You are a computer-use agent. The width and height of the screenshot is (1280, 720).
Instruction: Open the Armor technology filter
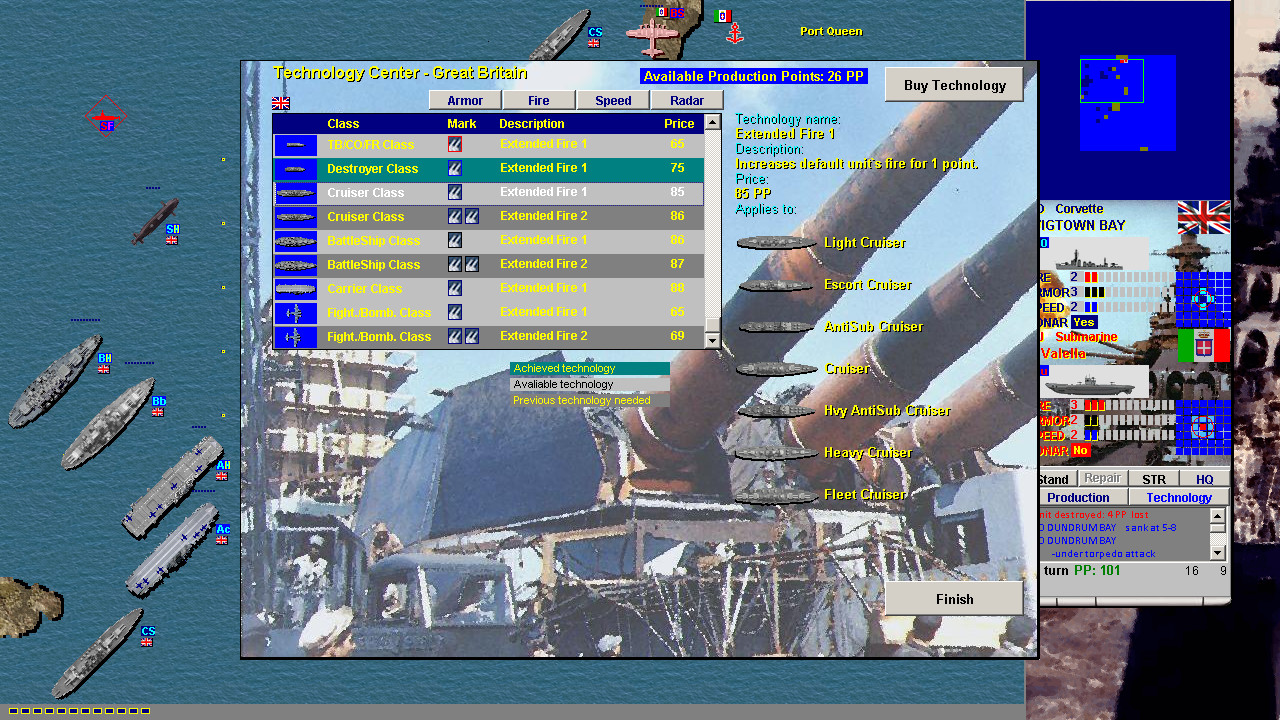point(464,100)
